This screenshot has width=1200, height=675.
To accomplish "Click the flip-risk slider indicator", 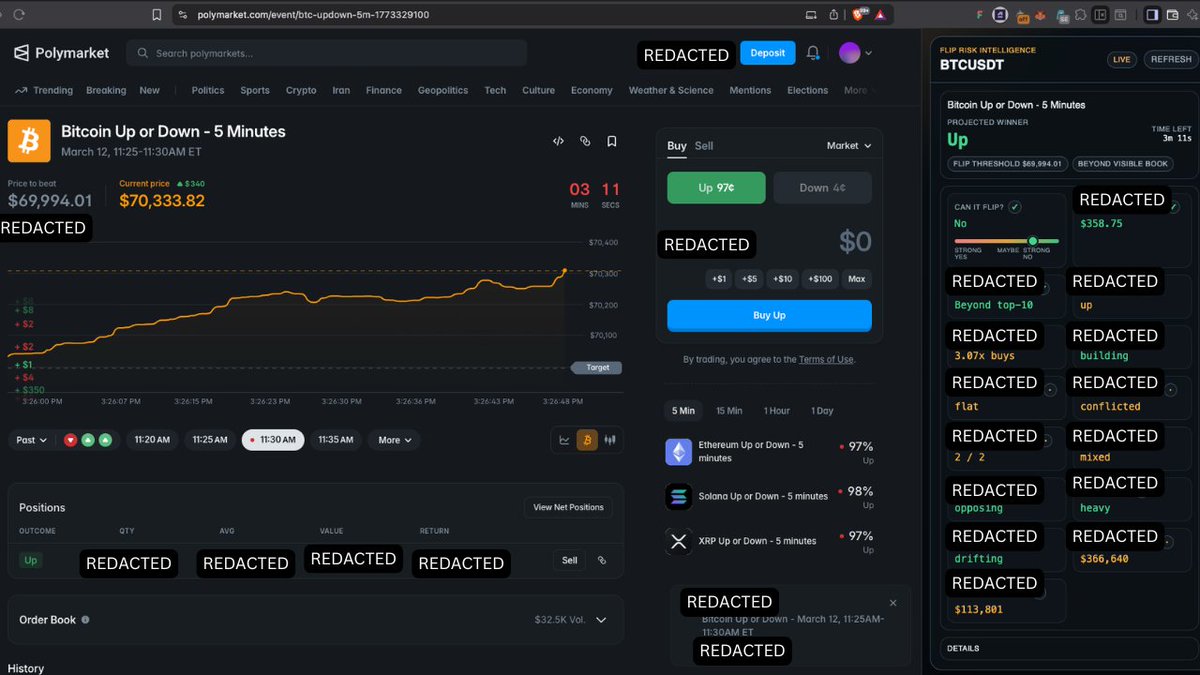I will pyautogui.click(x=1032, y=241).
